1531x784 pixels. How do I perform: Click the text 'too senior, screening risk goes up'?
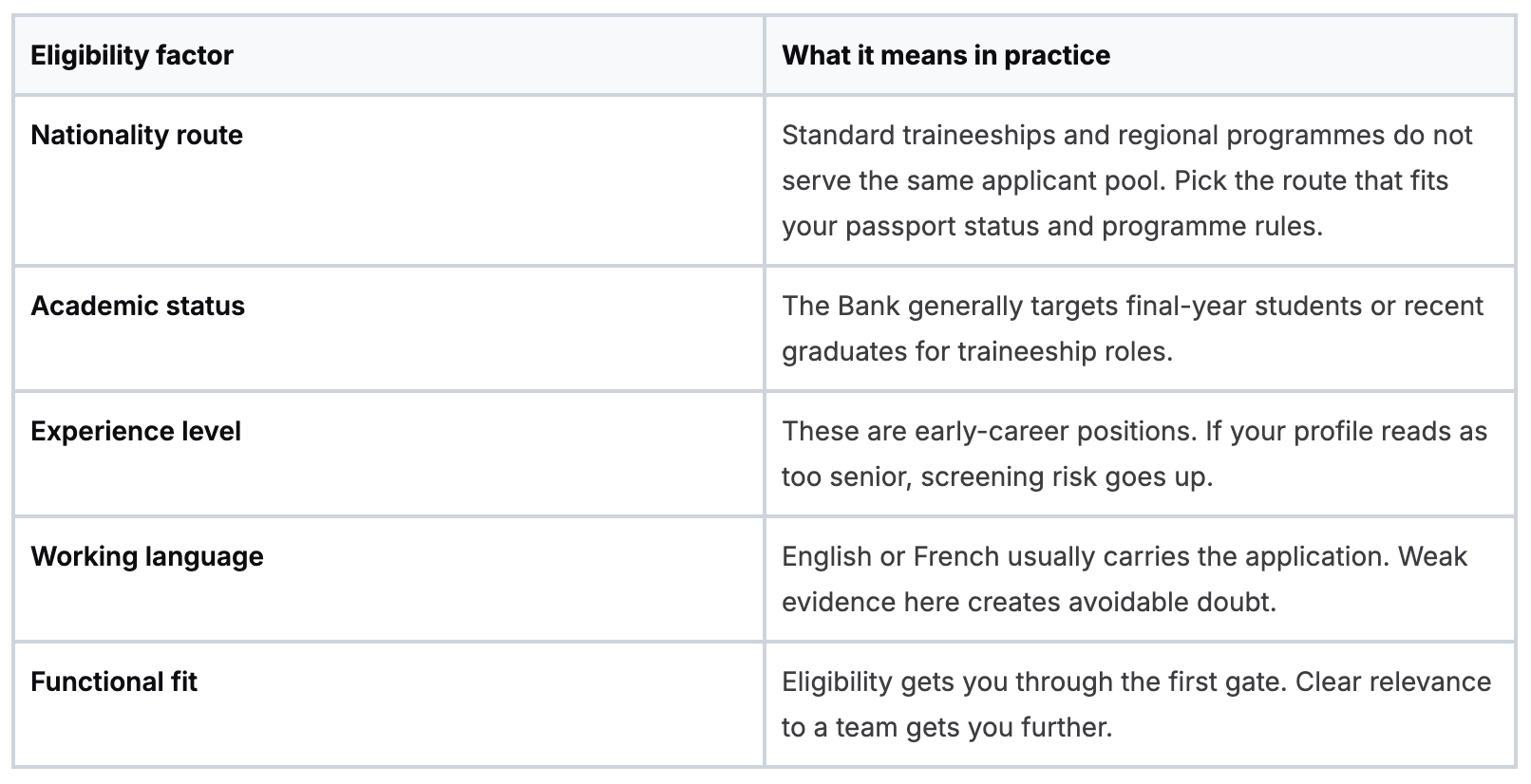click(x=996, y=476)
